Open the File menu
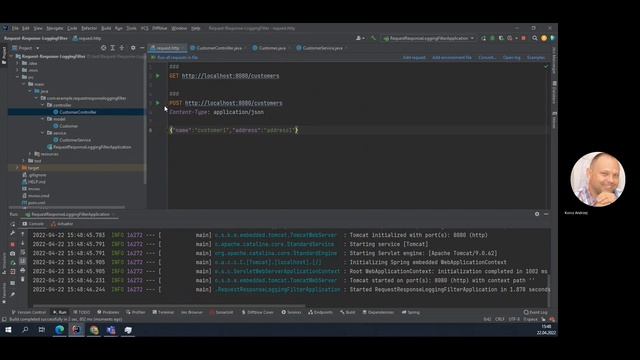Screen dimensions: 640x360 (x=15, y=28)
